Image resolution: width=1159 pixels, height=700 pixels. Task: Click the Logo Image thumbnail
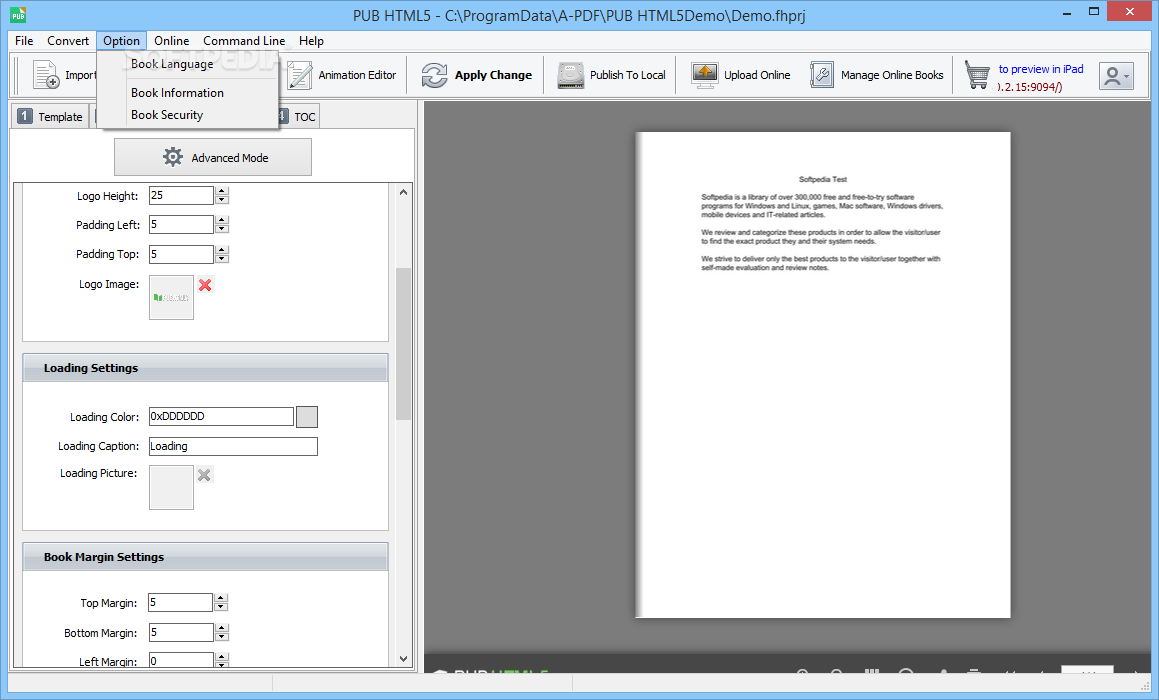[171, 297]
